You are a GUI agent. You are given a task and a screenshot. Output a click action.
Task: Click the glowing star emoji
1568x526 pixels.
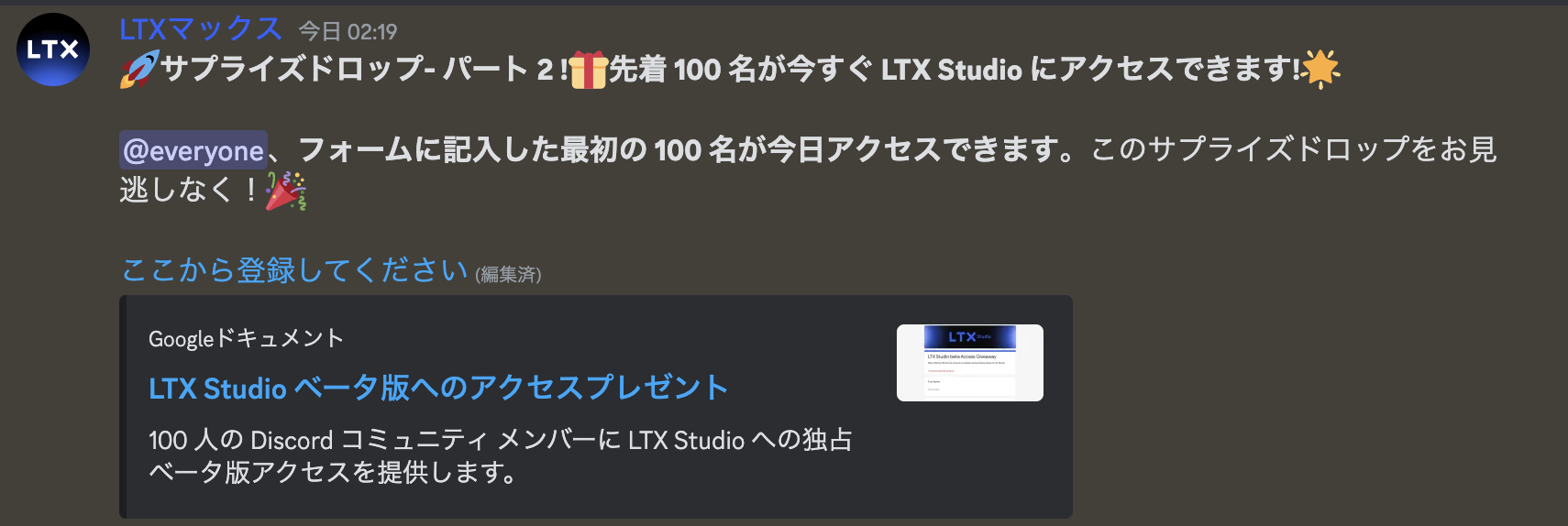[1320, 70]
